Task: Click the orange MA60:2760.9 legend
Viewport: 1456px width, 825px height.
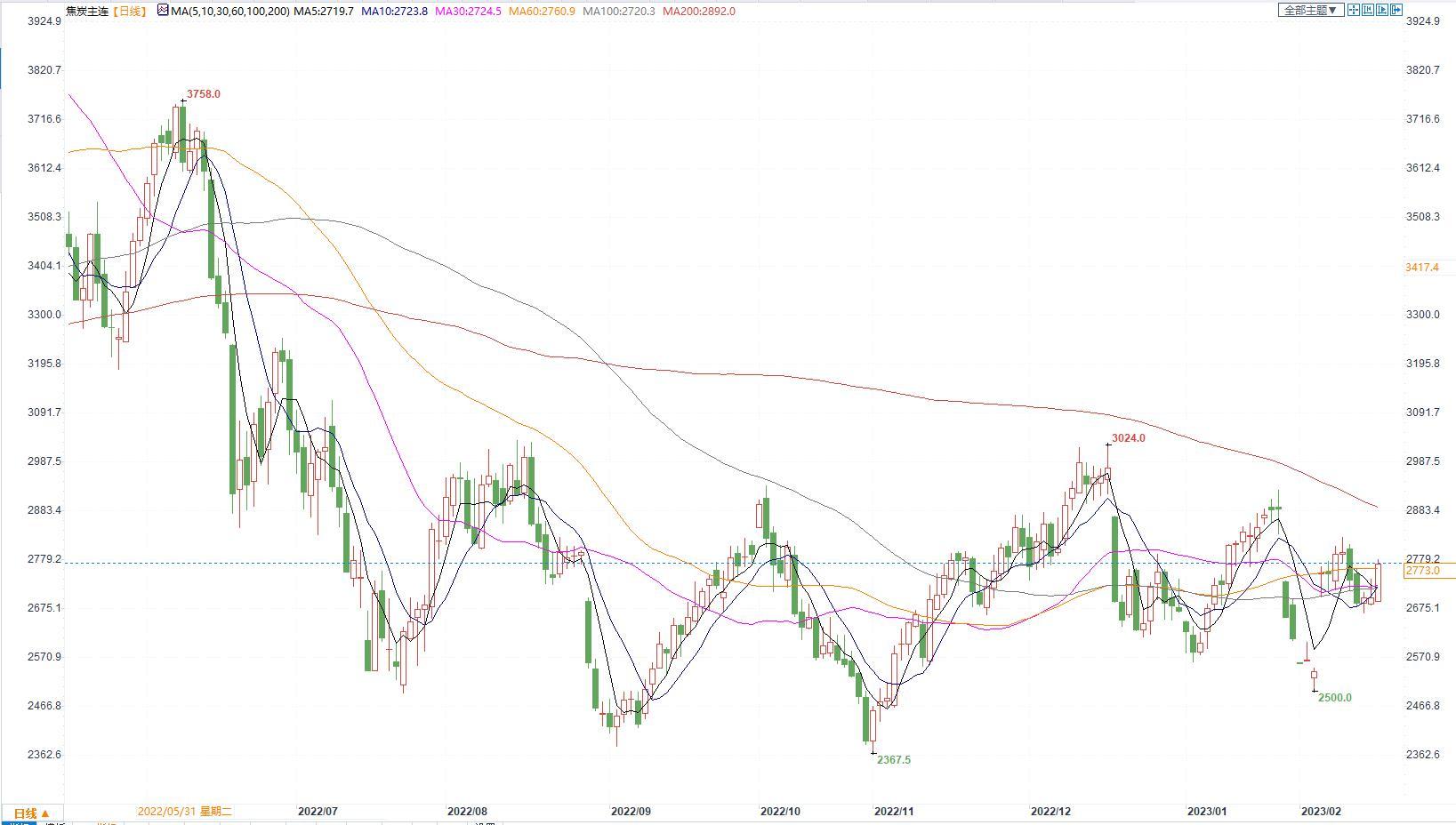Action: (543, 12)
